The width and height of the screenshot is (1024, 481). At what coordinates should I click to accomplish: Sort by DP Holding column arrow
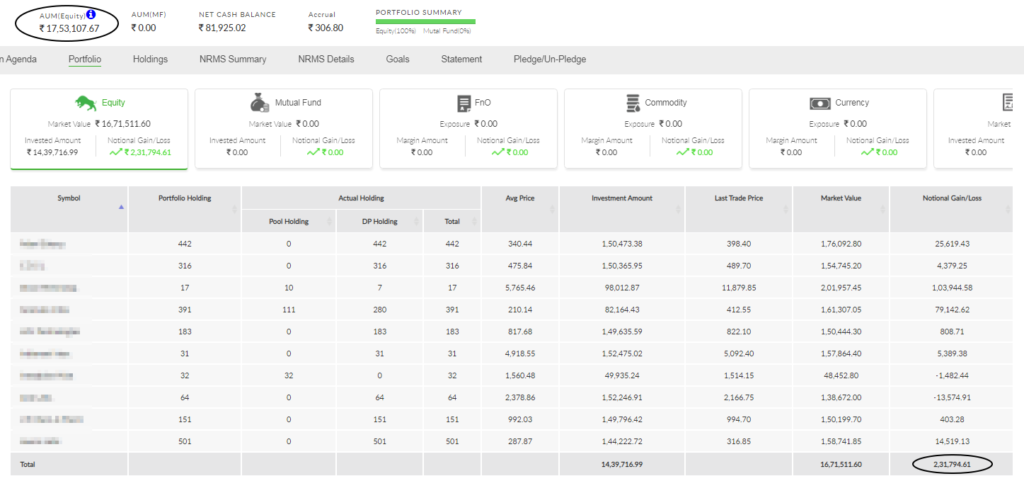[417, 221]
